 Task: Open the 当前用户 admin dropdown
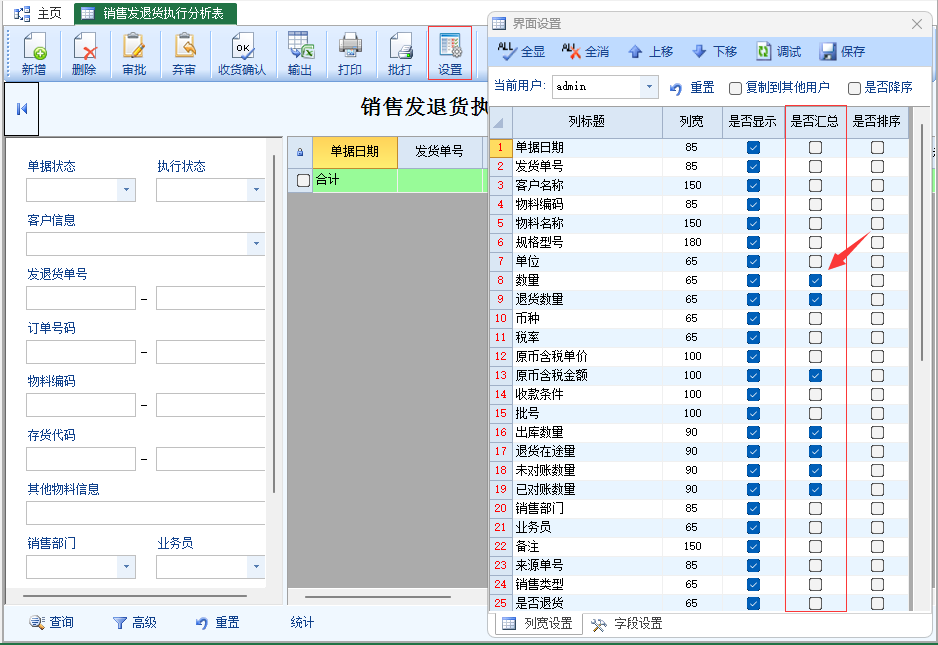[649, 88]
